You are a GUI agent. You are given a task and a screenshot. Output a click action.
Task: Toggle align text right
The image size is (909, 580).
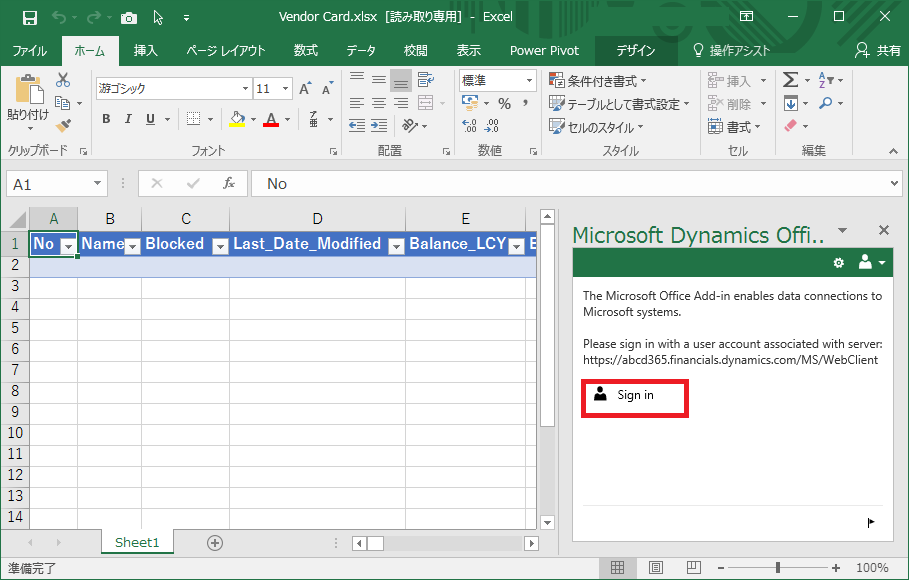(x=401, y=103)
